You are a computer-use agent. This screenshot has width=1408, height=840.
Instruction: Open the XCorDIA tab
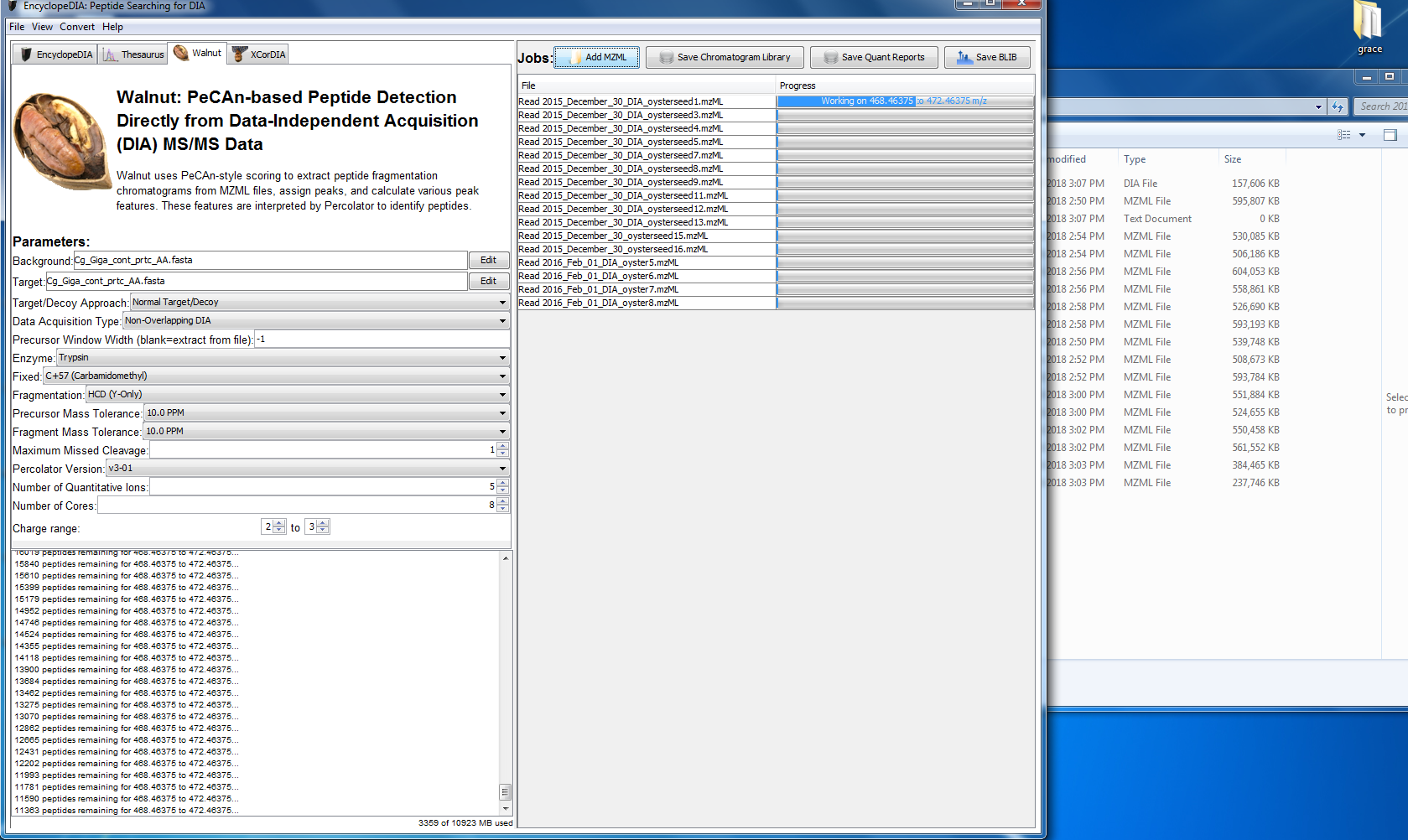259,54
